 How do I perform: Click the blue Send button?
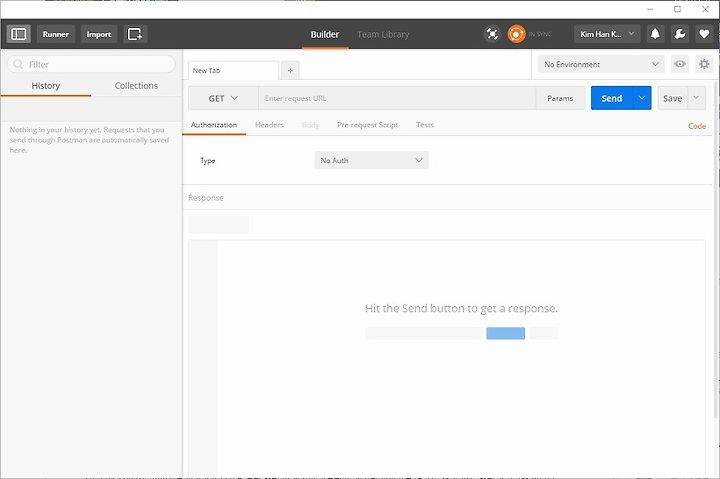[612, 98]
